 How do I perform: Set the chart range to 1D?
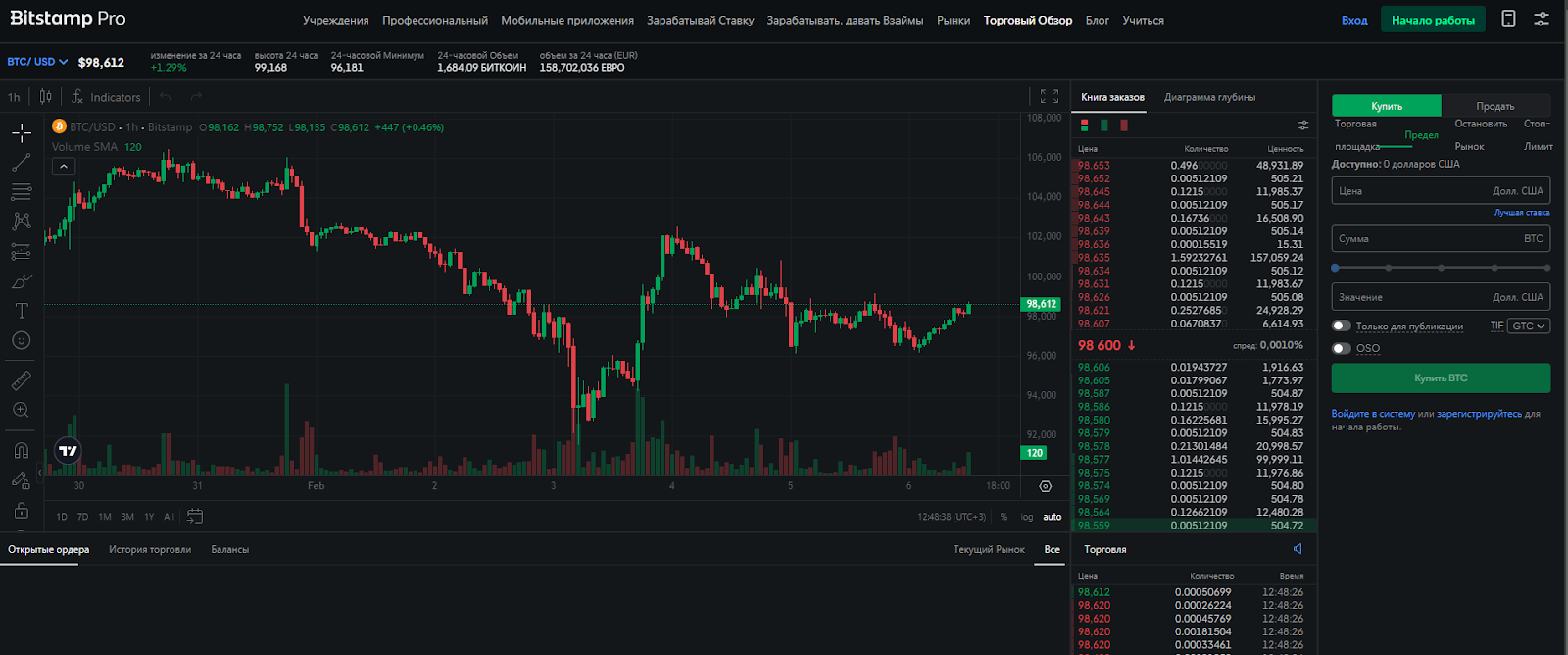click(62, 517)
